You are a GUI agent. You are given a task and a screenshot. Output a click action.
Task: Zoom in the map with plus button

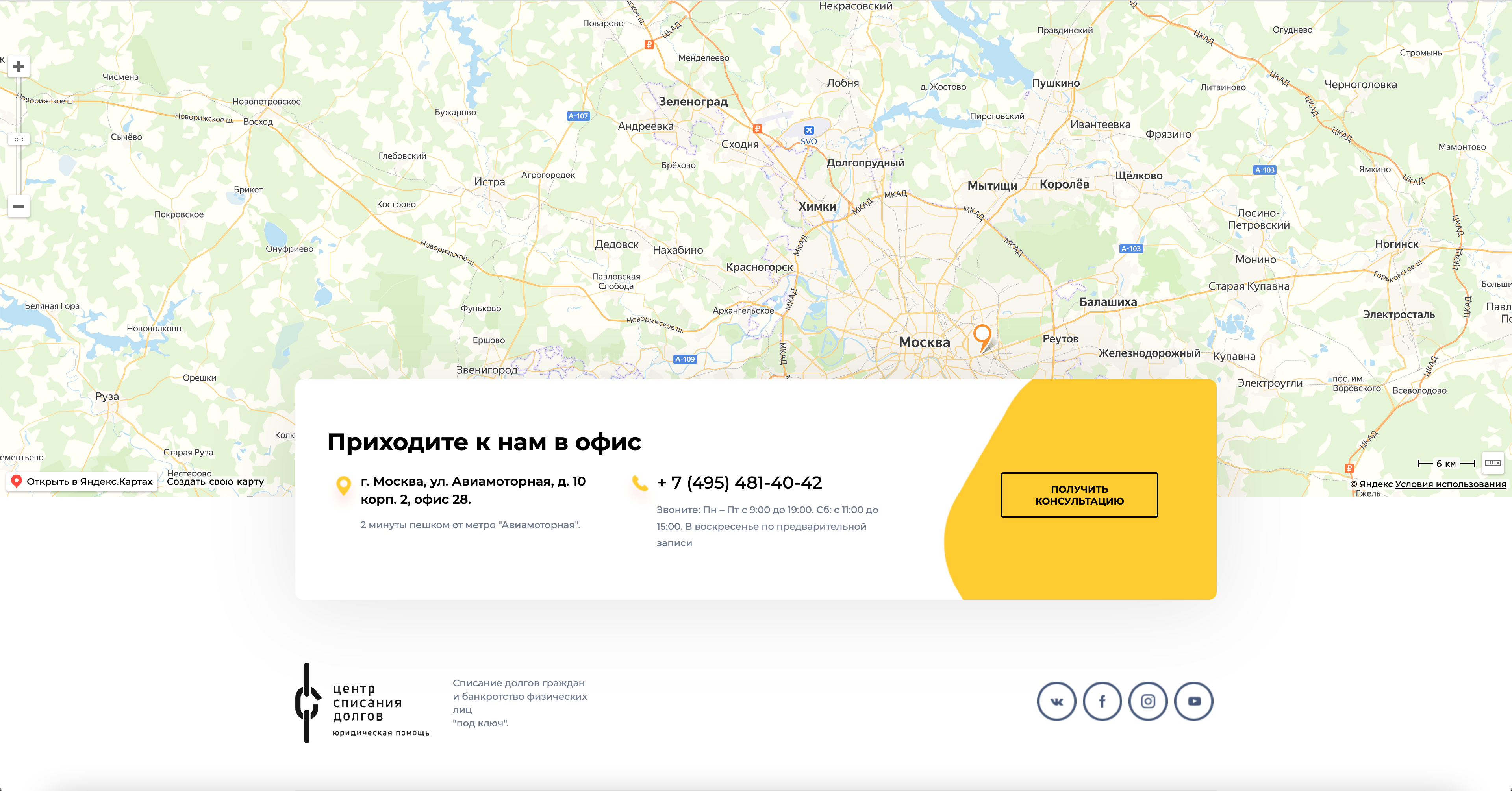click(19, 66)
